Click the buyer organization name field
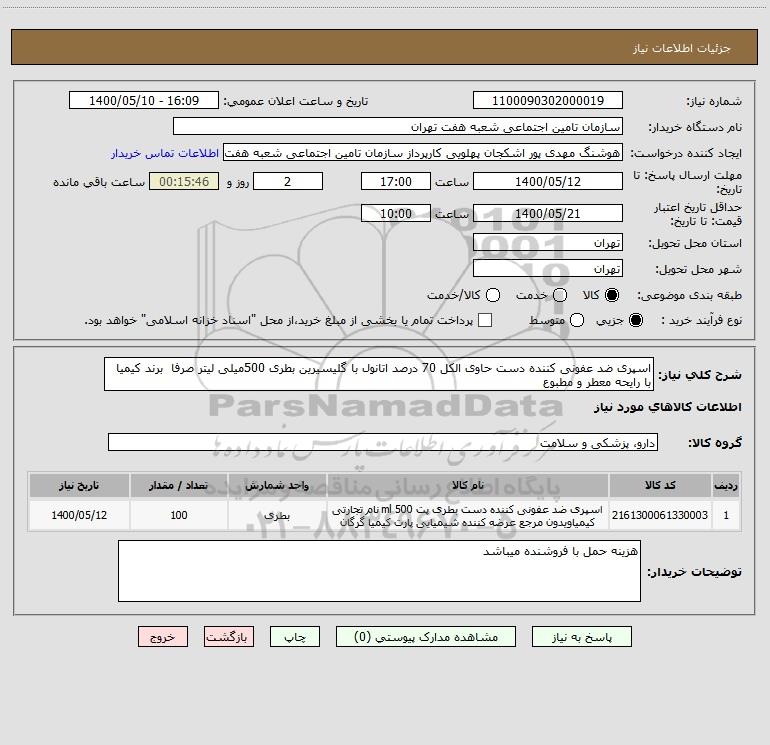The width and height of the screenshot is (770, 745). (398, 127)
